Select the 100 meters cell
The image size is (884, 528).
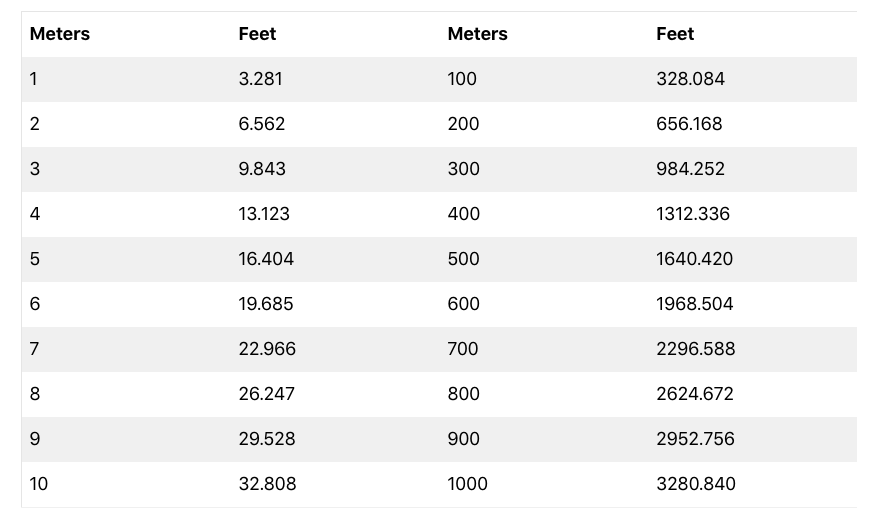coord(462,79)
